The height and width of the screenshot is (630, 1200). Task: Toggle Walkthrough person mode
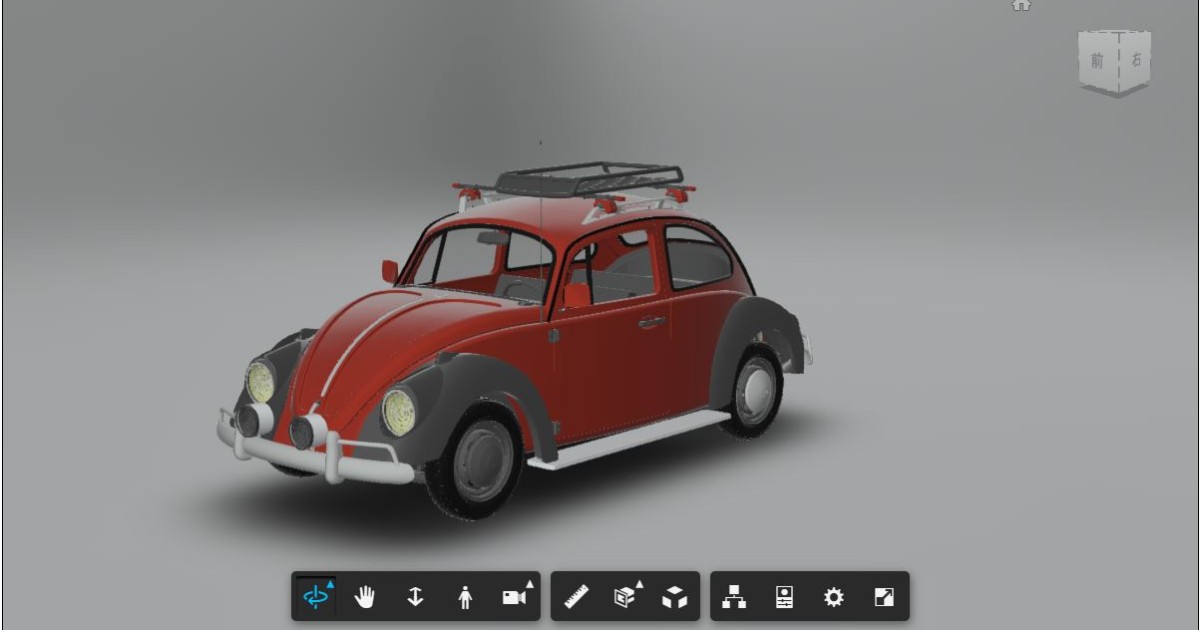pos(465,597)
